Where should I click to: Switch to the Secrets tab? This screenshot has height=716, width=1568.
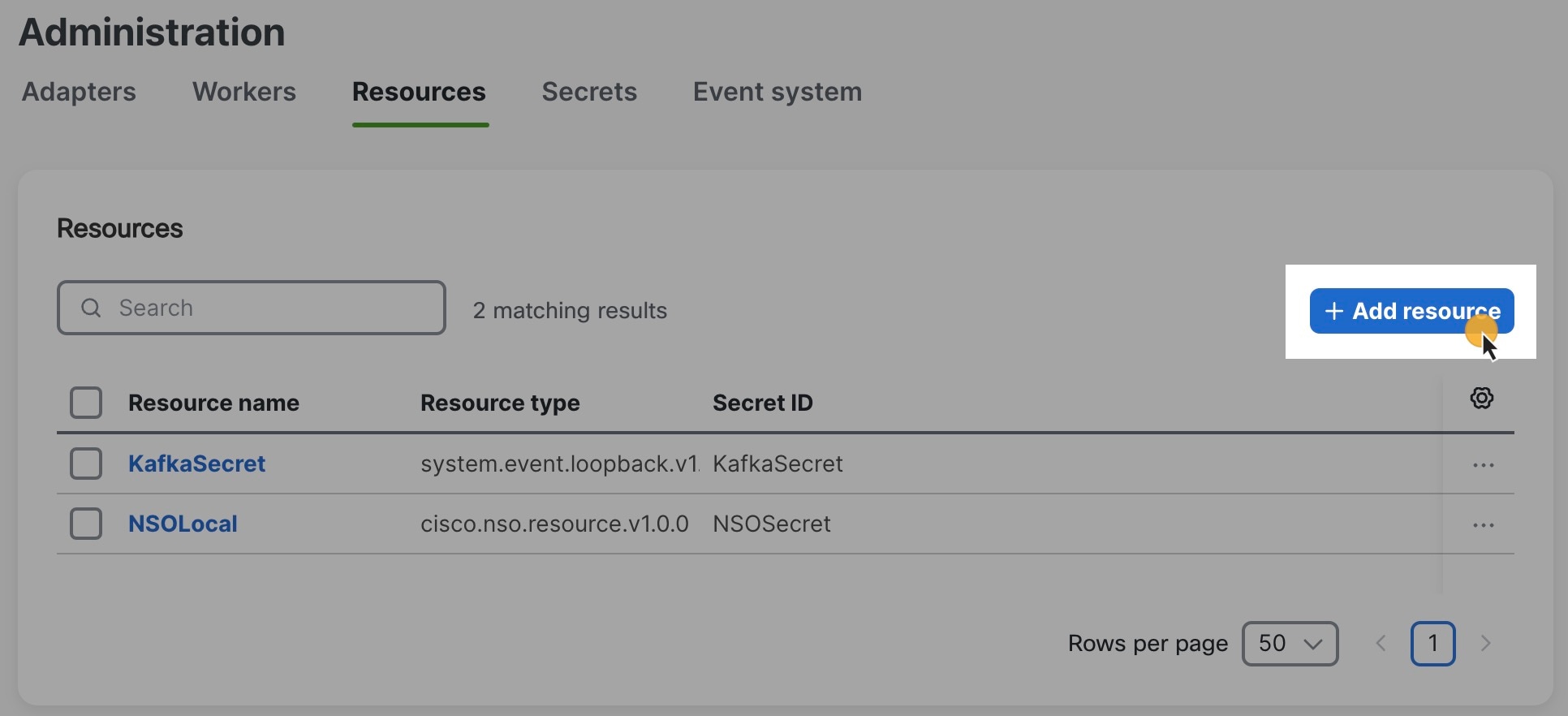point(589,92)
